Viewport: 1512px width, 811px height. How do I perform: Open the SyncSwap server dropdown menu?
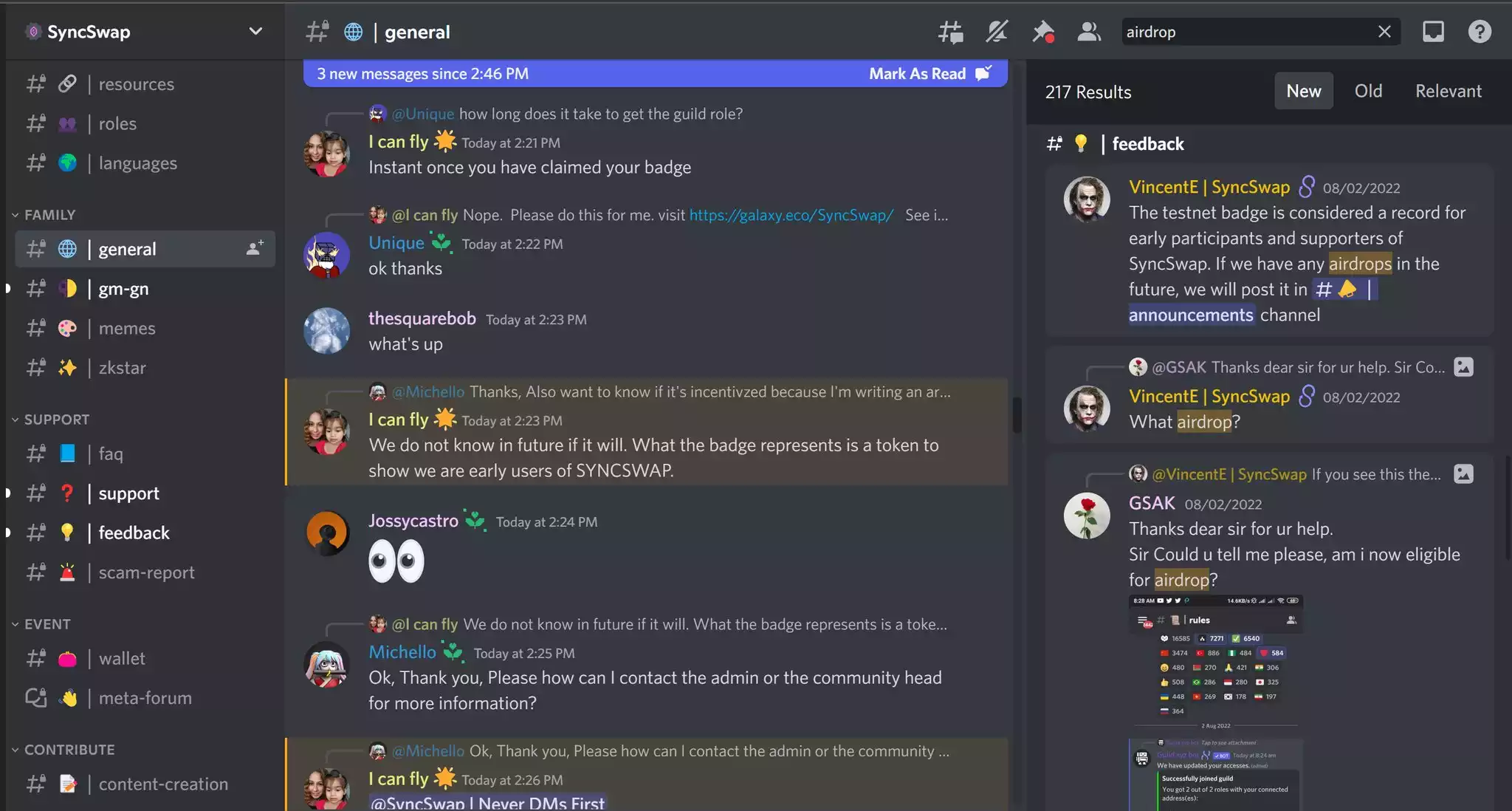tap(255, 32)
